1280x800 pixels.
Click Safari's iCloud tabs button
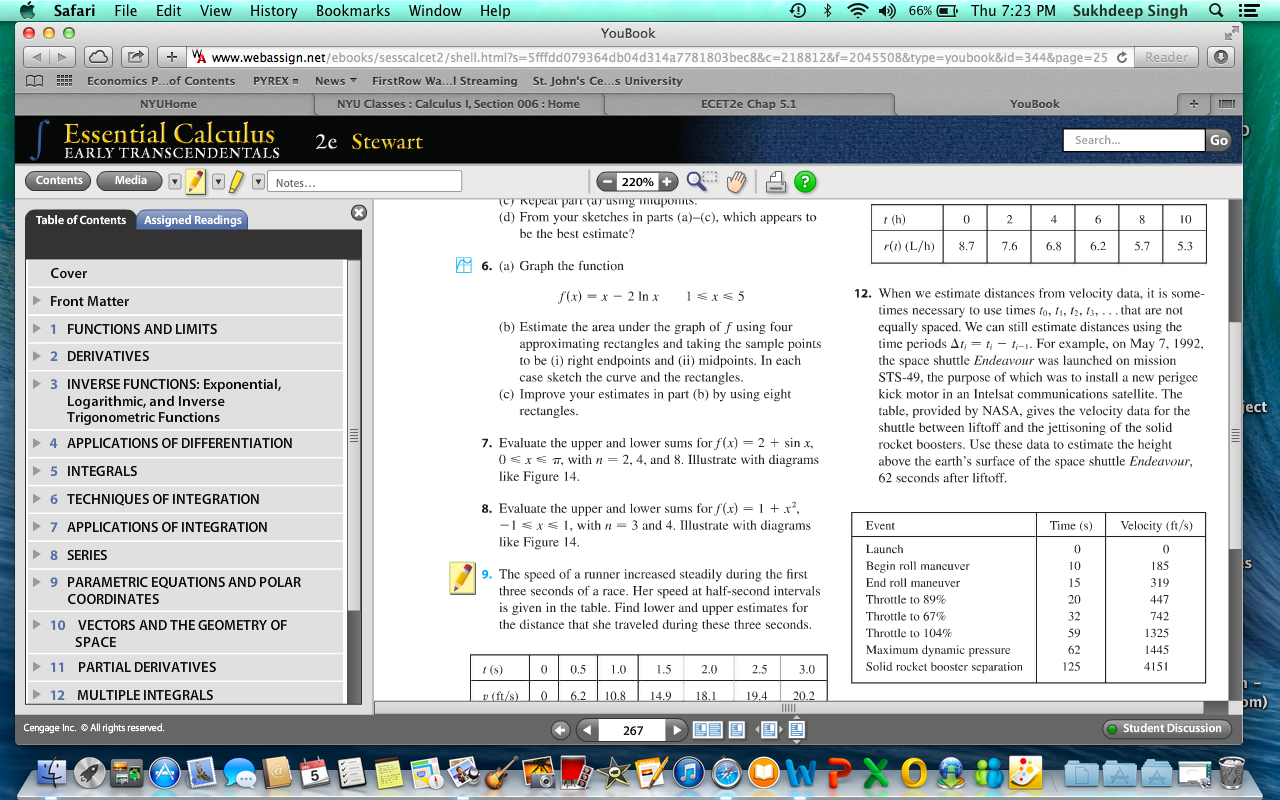point(97,57)
